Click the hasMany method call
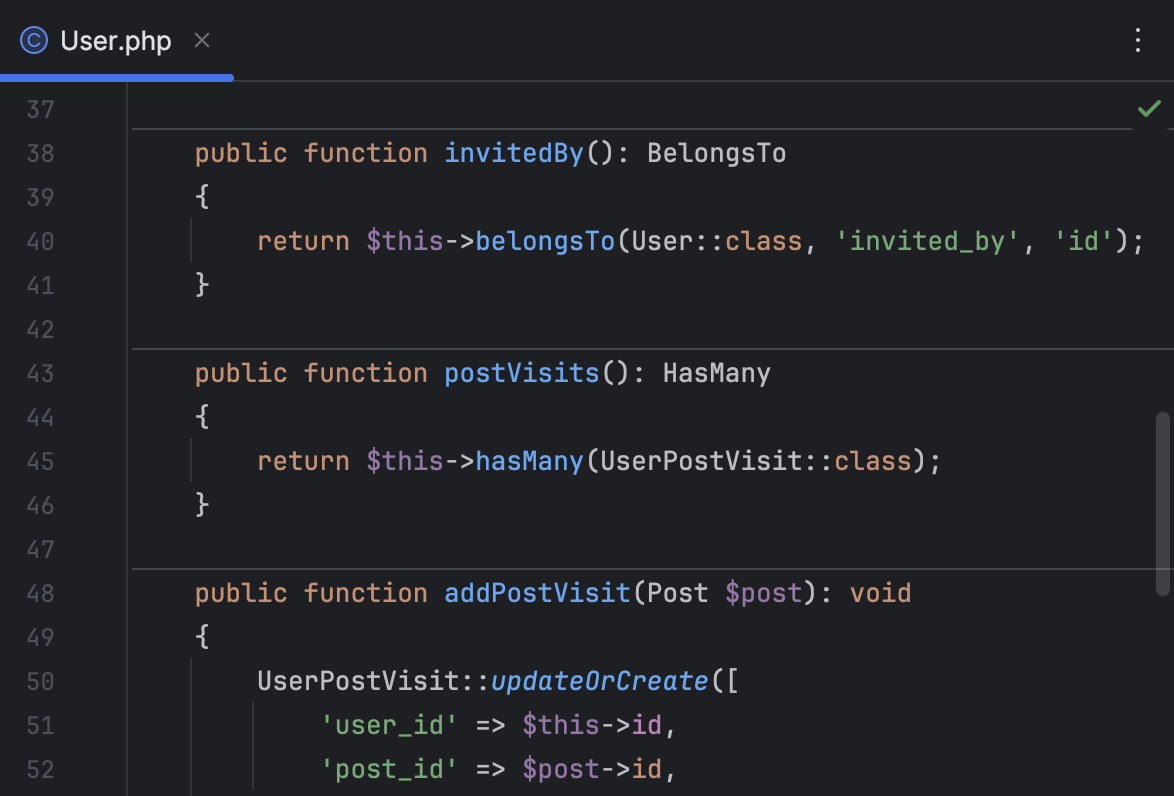The image size is (1174, 796). (529, 461)
